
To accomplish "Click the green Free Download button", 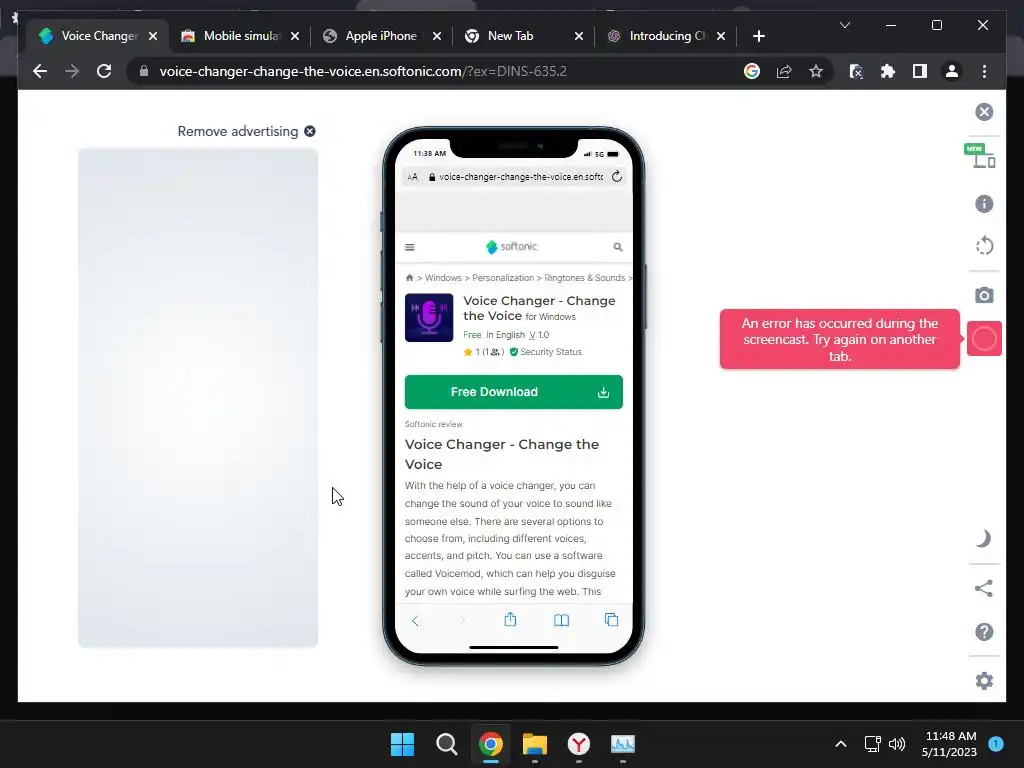I will (513, 392).
